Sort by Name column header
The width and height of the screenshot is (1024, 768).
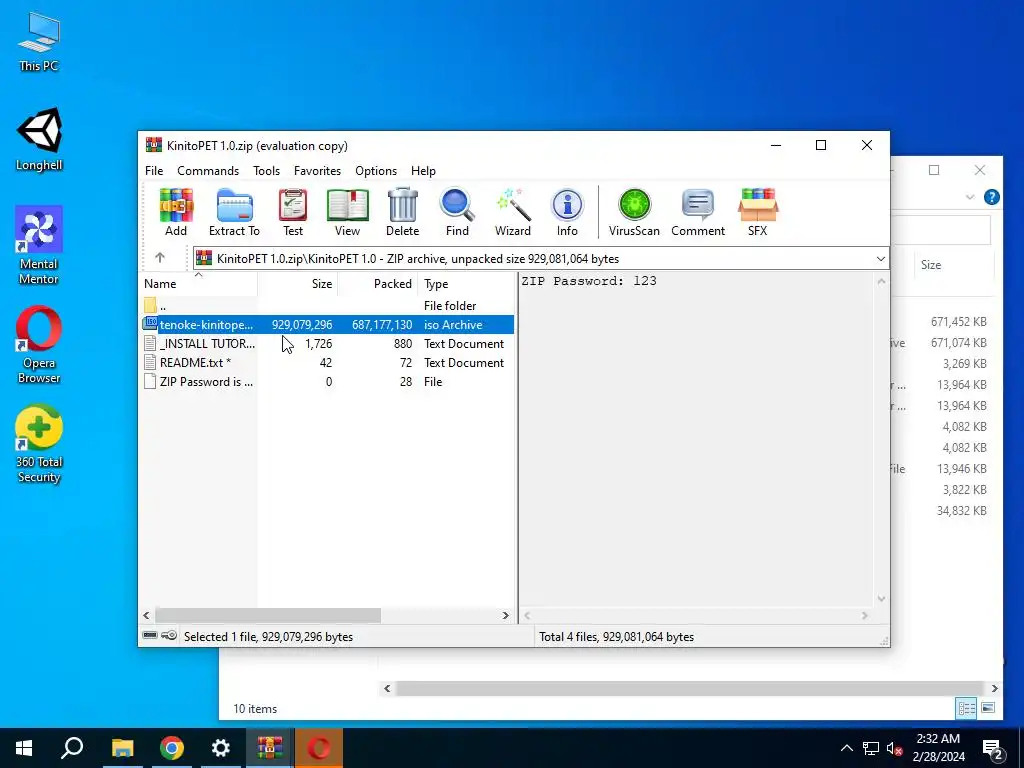click(199, 283)
